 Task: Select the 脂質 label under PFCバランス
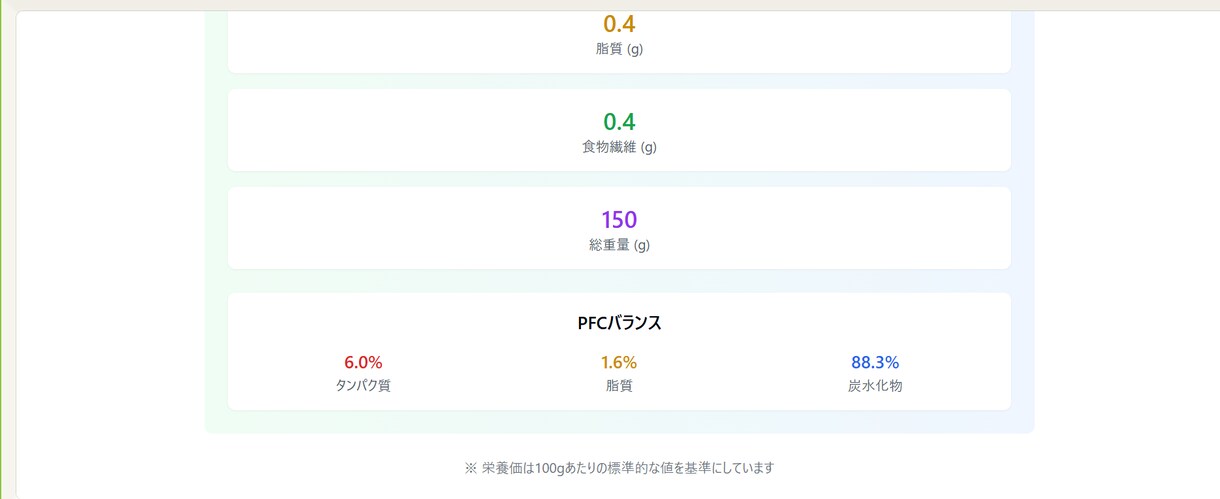619,385
